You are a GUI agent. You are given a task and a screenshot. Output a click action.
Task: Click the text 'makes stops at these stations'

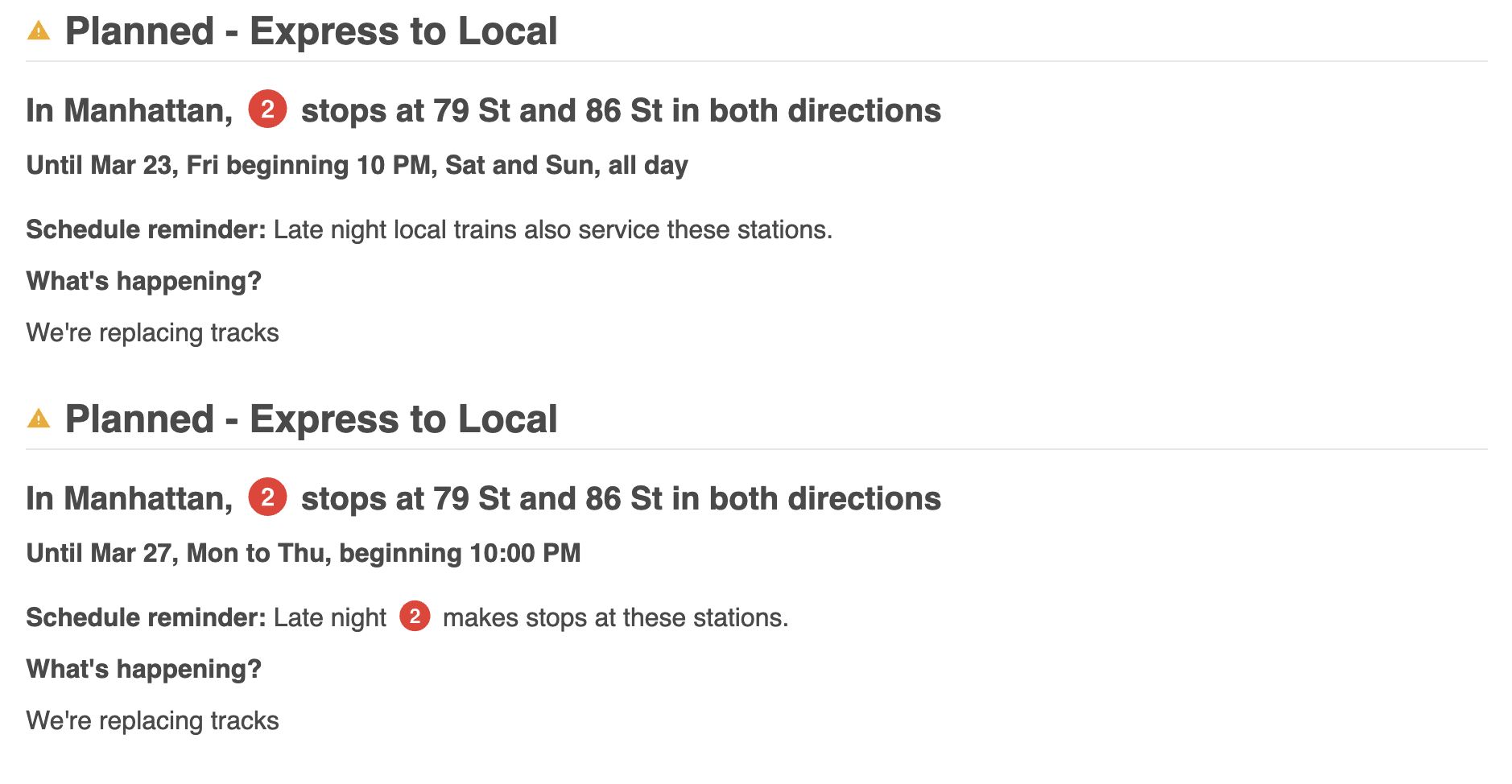615,618
